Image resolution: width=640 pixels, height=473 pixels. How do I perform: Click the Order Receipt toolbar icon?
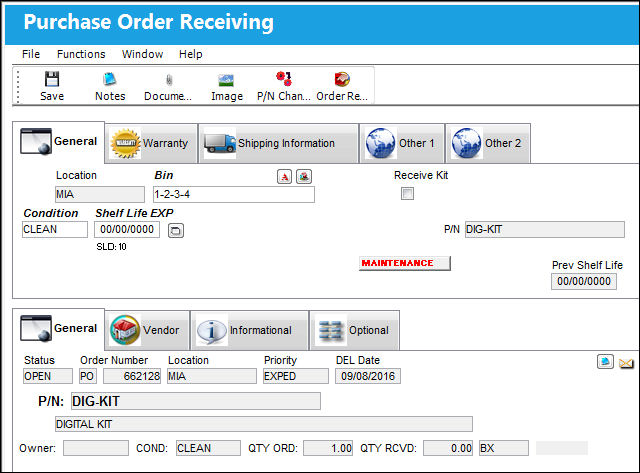tap(342, 86)
